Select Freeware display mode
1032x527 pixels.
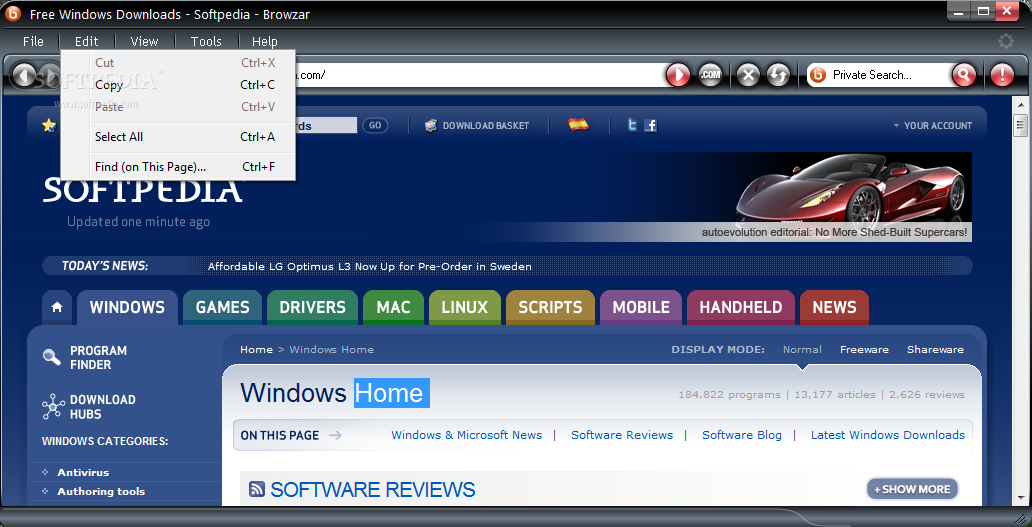[864, 349]
